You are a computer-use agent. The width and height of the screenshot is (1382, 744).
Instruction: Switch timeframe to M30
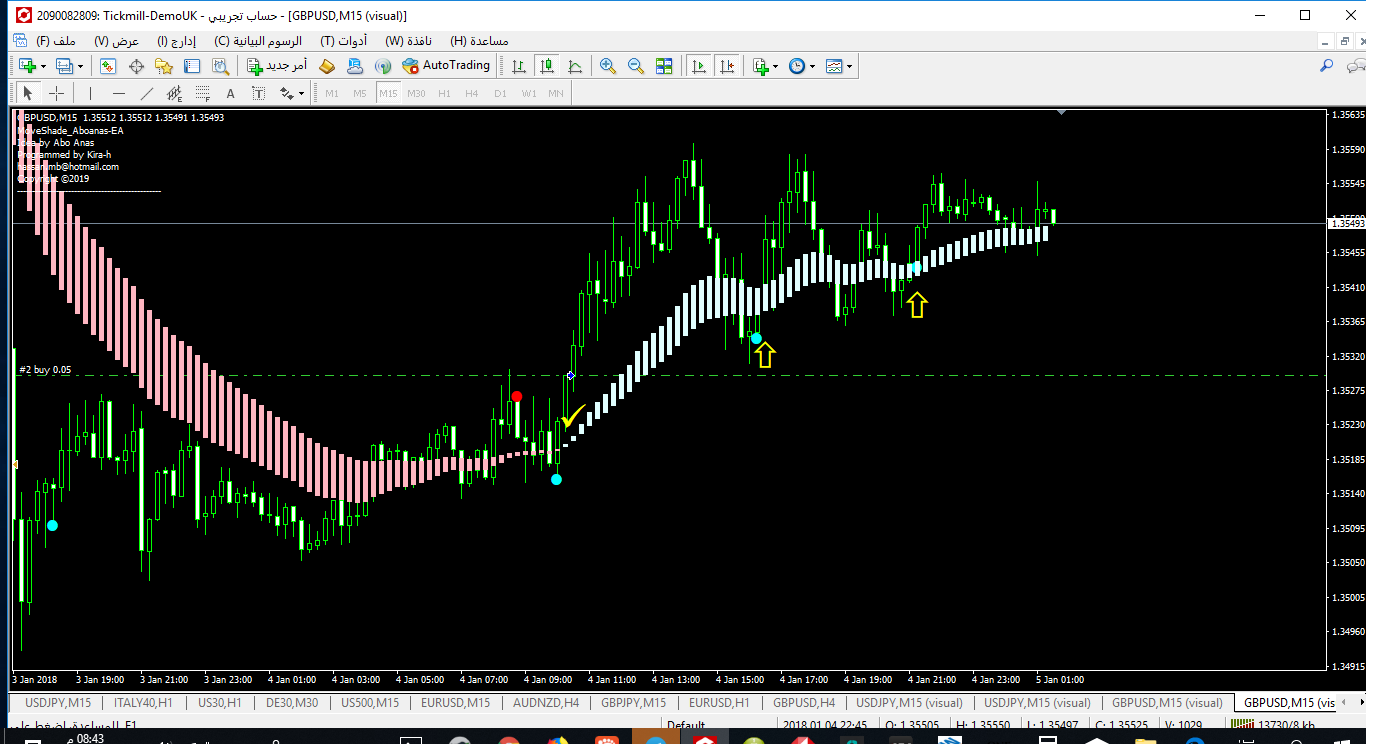coord(416,93)
